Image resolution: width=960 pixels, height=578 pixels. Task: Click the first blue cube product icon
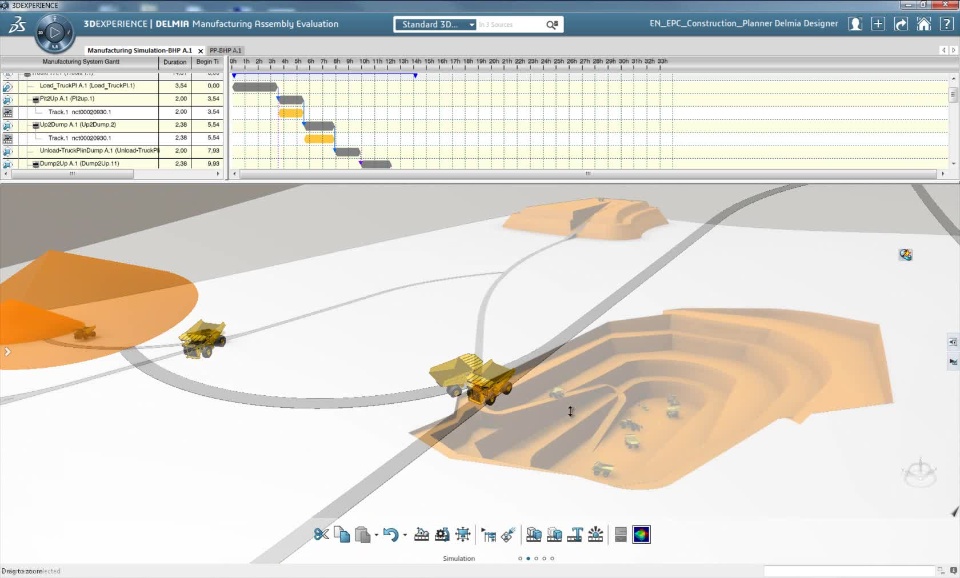tap(534, 535)
